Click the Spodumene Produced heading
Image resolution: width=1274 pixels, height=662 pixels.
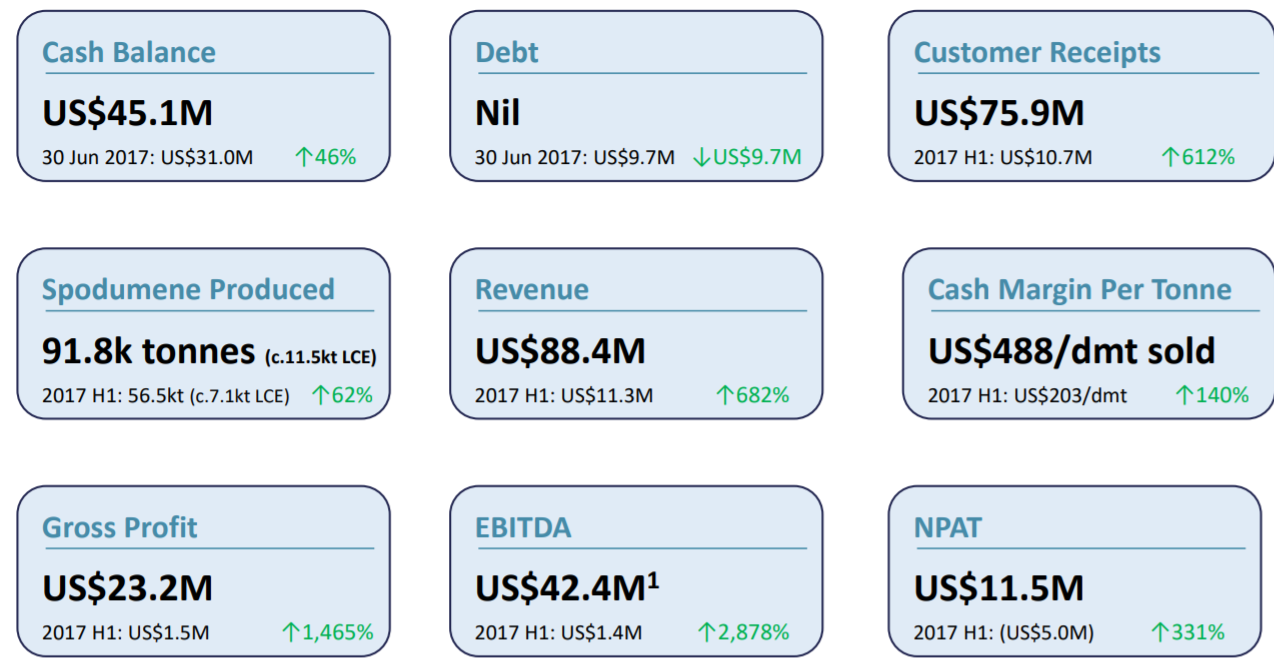[188, 290]
